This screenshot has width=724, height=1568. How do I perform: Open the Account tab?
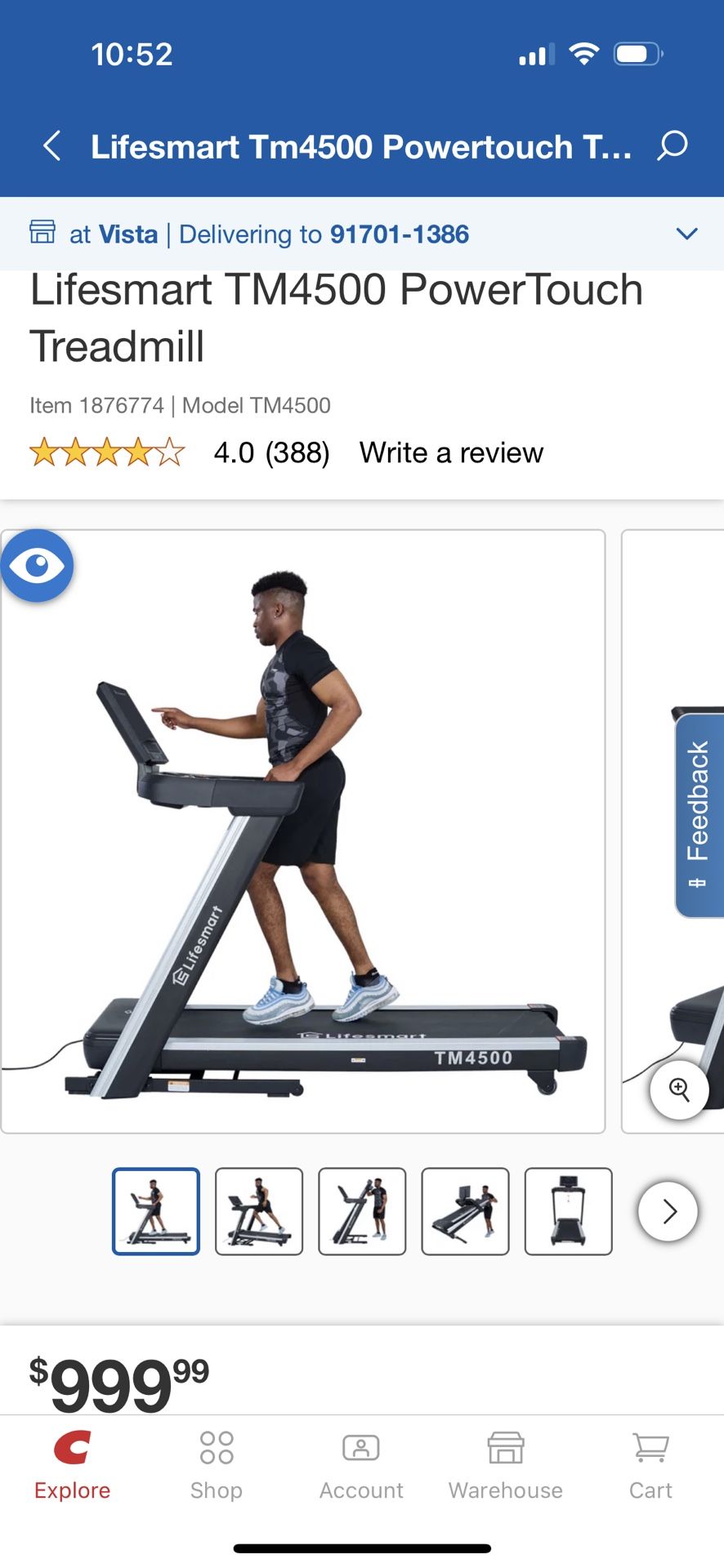[361, 1467]
